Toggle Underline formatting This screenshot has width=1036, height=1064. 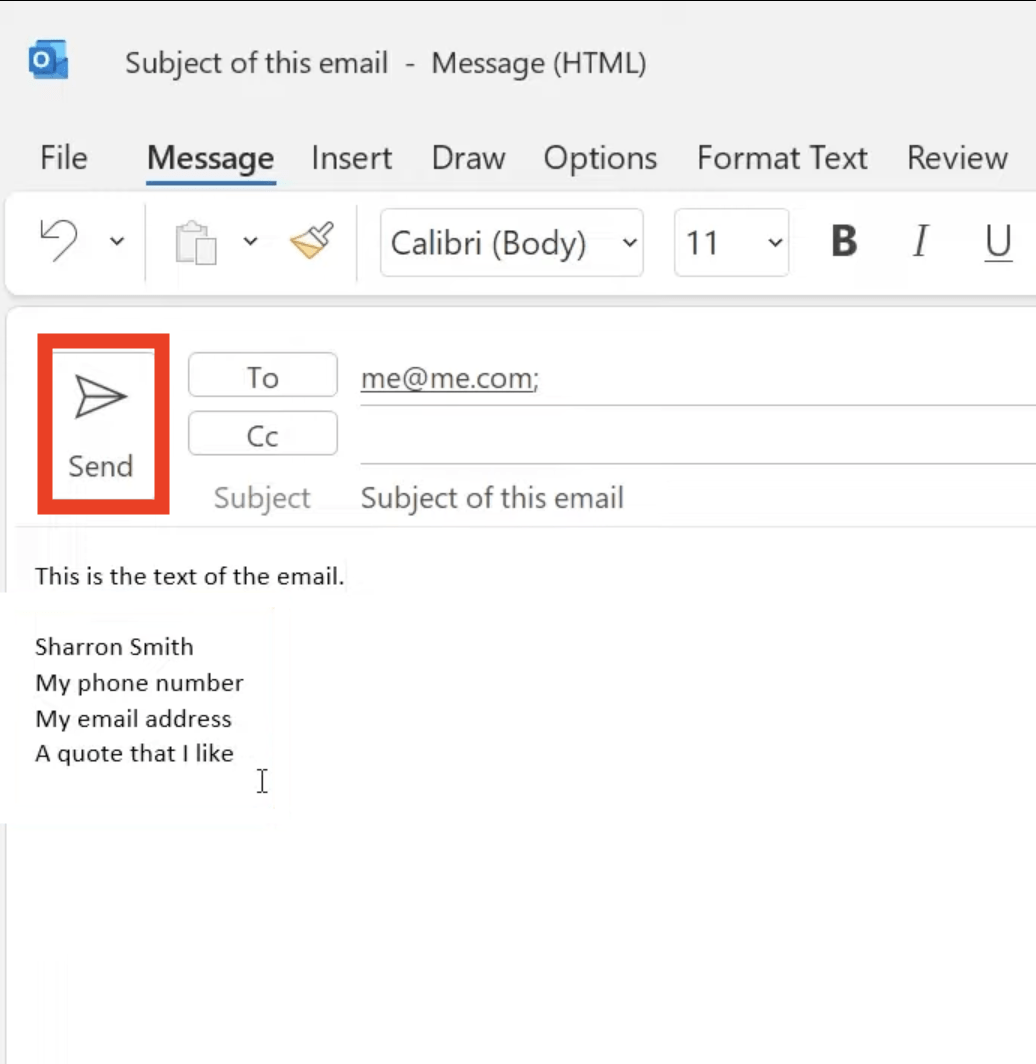pos(997,242)
